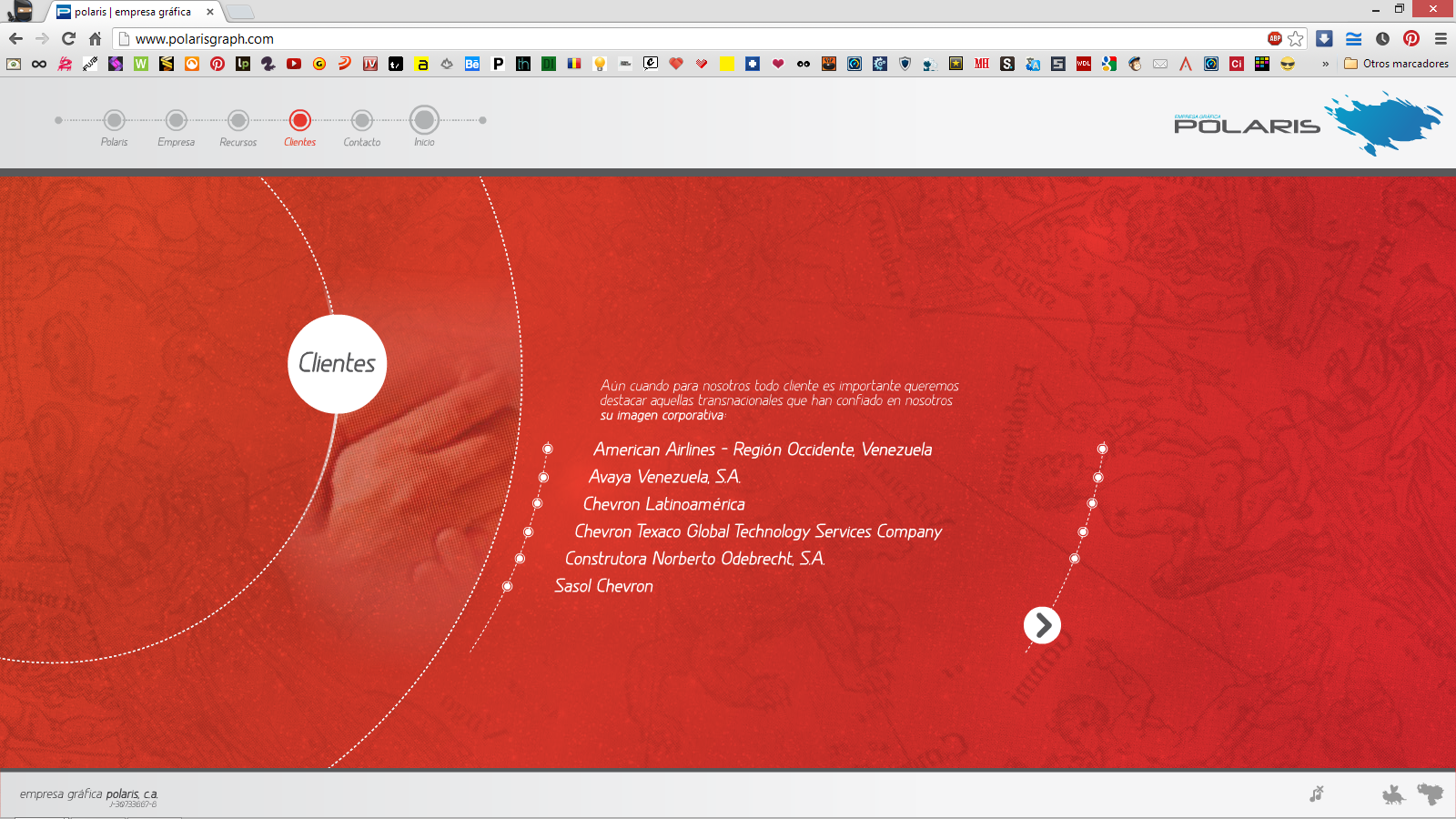Click 'Sasol Chevron' client entry
This screenshot has width=1456, height=819.
click(604, 586)
